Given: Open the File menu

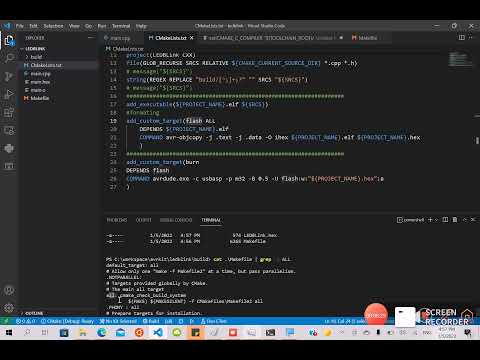Looking at the screenshot, I should click(20, 26).
